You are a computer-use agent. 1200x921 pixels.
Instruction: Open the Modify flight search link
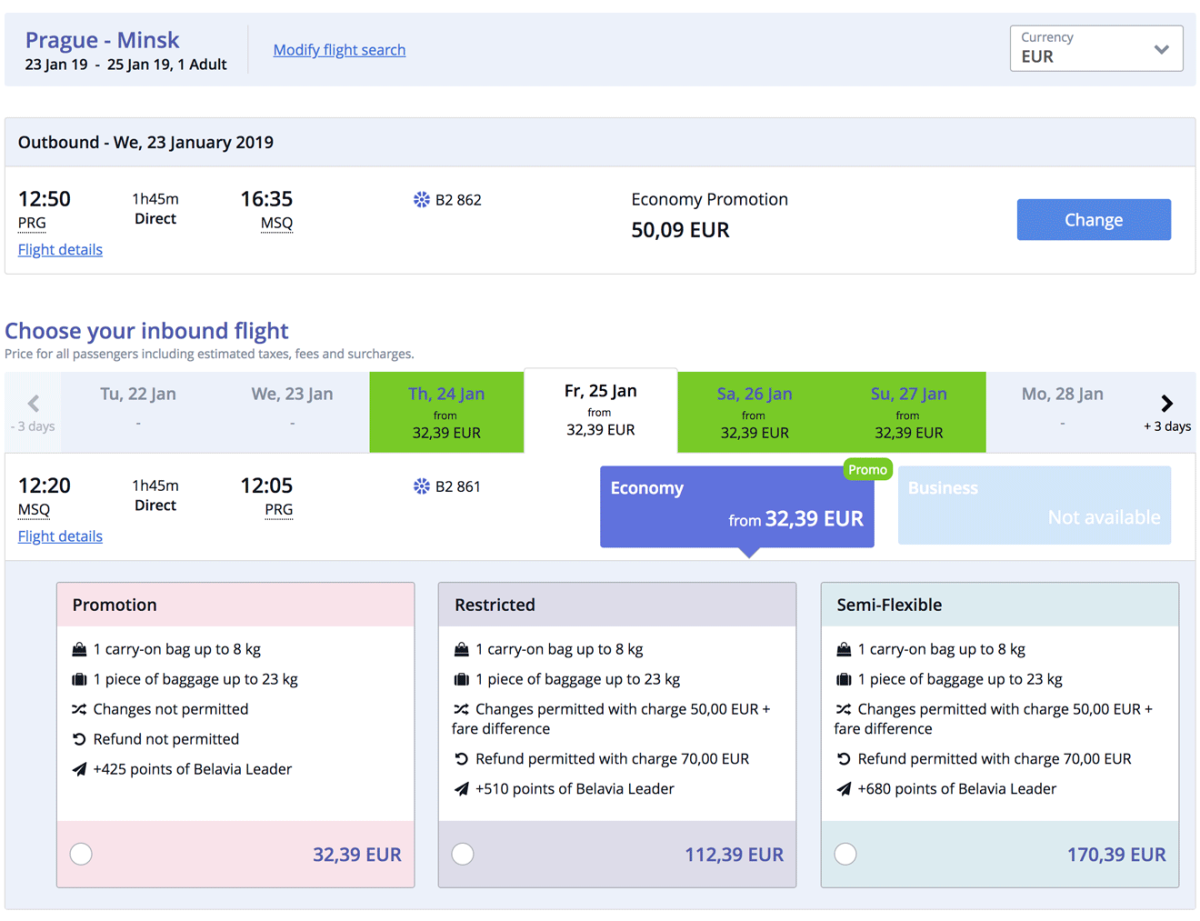pos(339,50)
